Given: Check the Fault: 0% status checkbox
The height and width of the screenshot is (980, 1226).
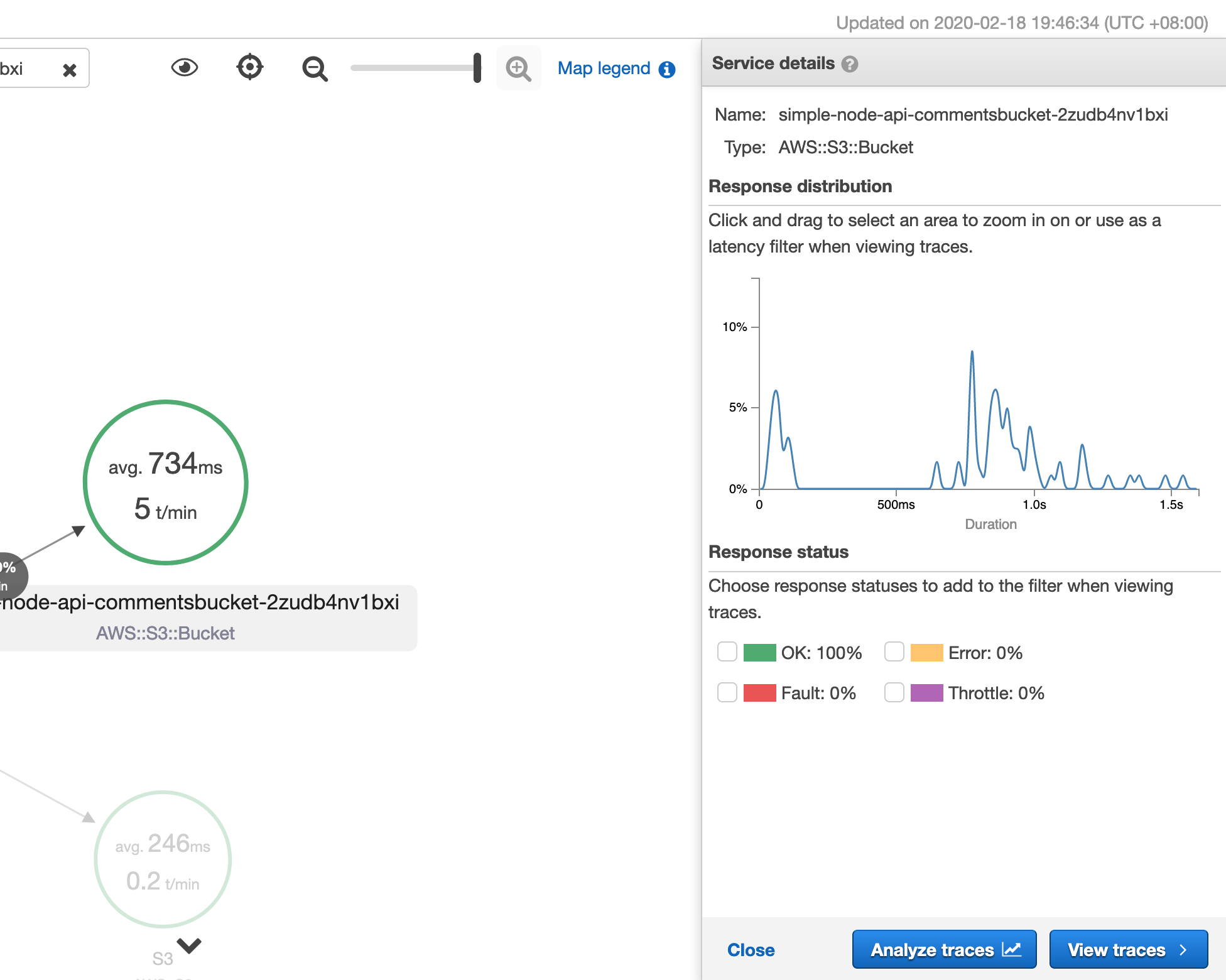Looking at the screenshot, I should 727,692.
